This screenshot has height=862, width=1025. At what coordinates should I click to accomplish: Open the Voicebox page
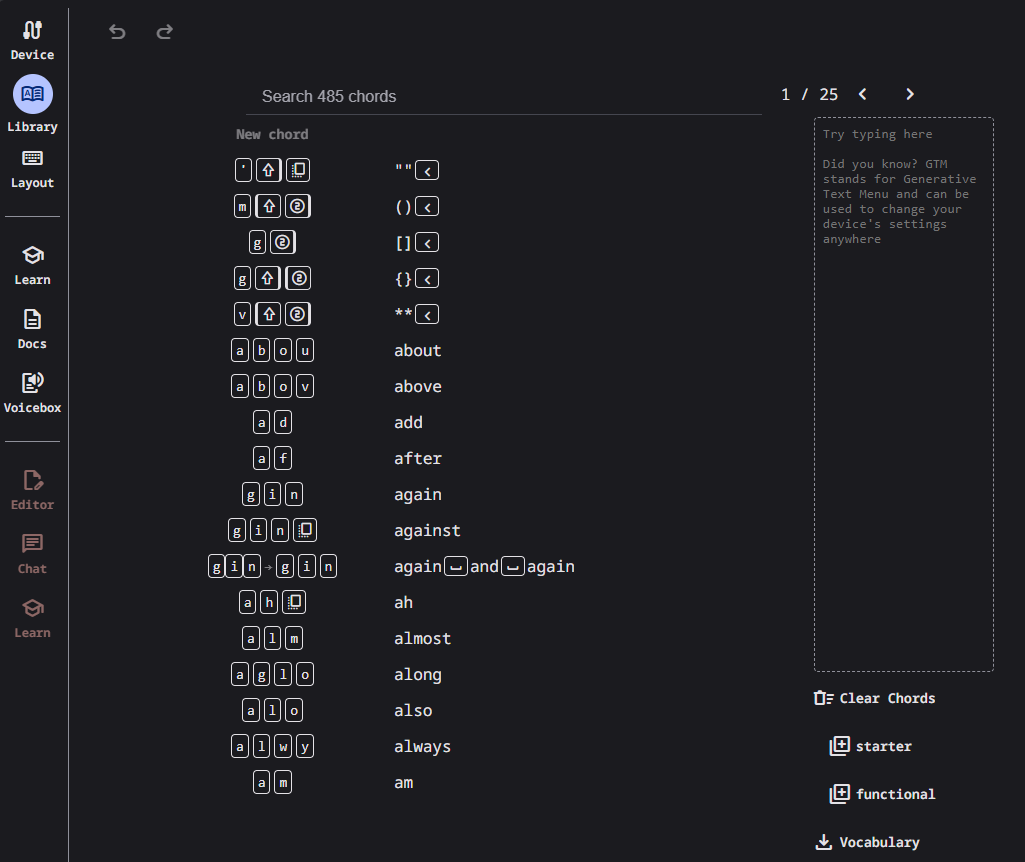point(32,392)
